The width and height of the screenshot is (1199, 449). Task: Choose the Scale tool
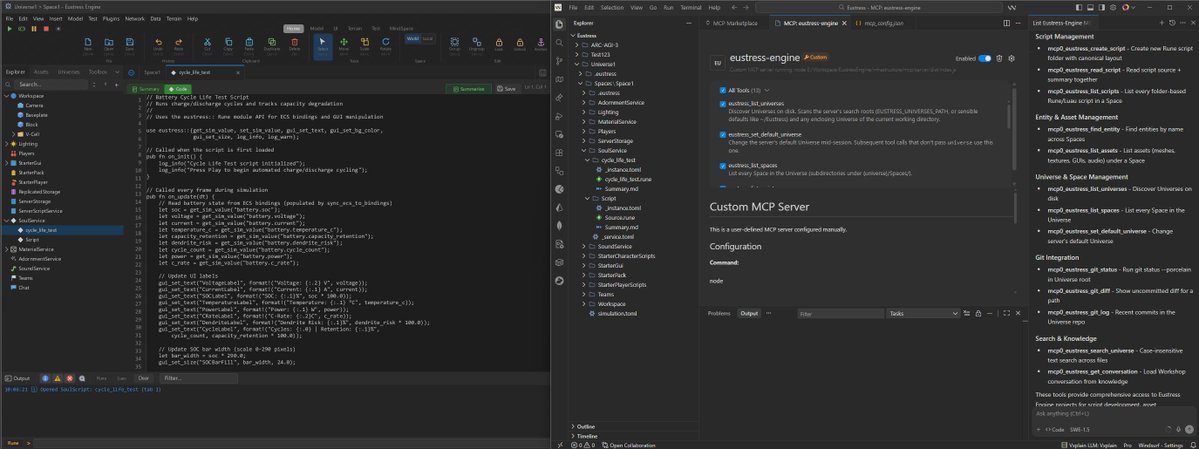point(364,44)
